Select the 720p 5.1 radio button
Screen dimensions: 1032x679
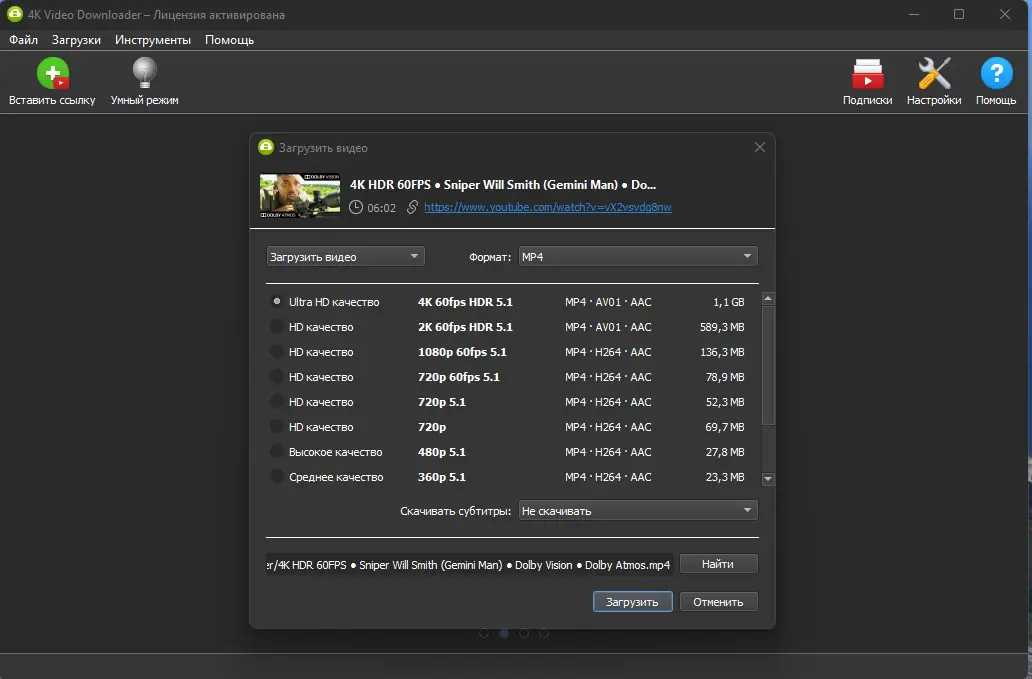(277, 401)
